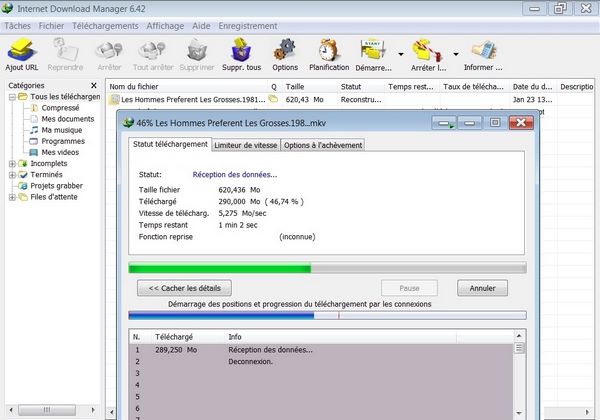Expand the Terminés category

click(12, 175)
